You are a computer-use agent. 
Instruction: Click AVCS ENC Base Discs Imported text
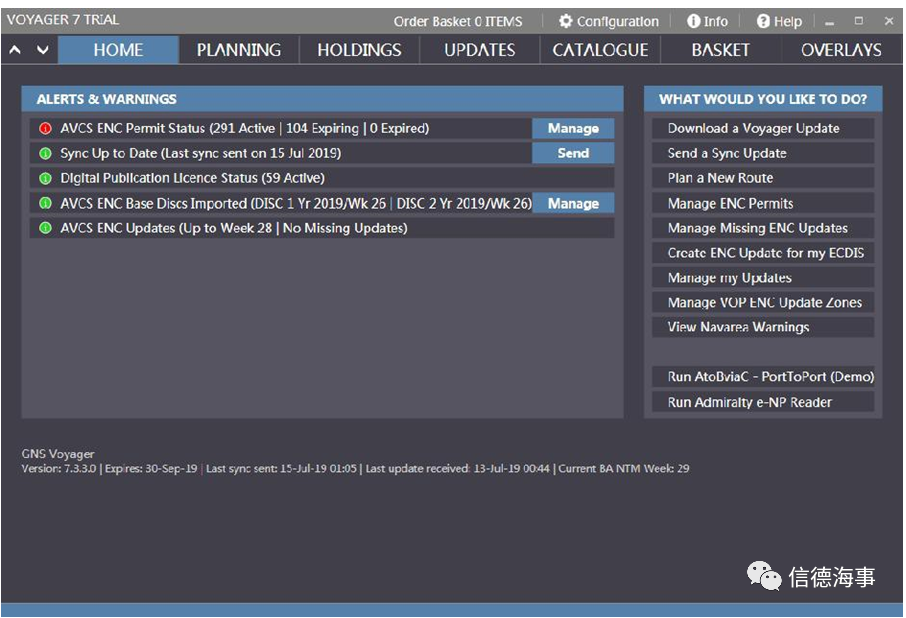click(x=296, y=203)
